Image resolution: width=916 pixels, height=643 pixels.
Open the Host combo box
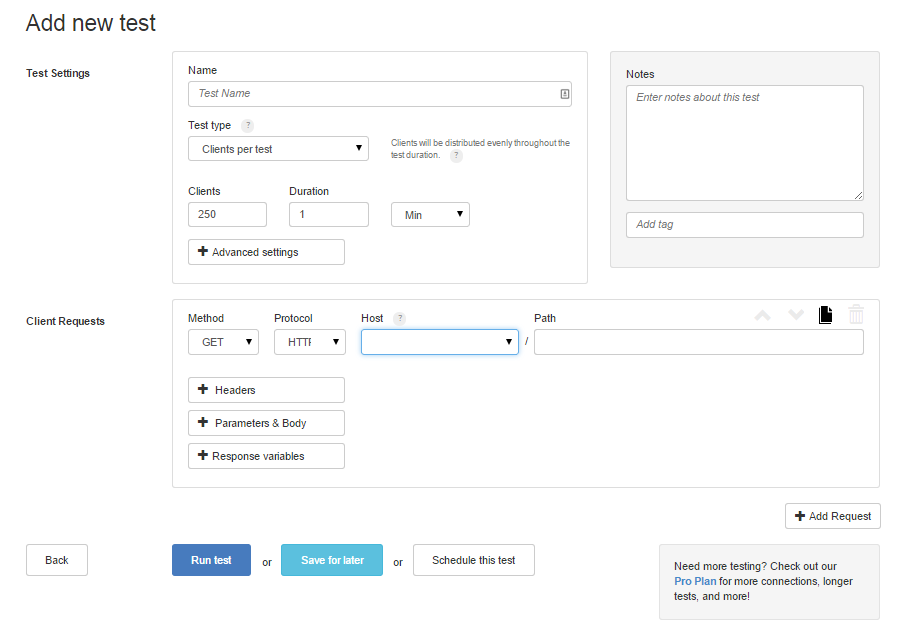(x=439, y=341)
